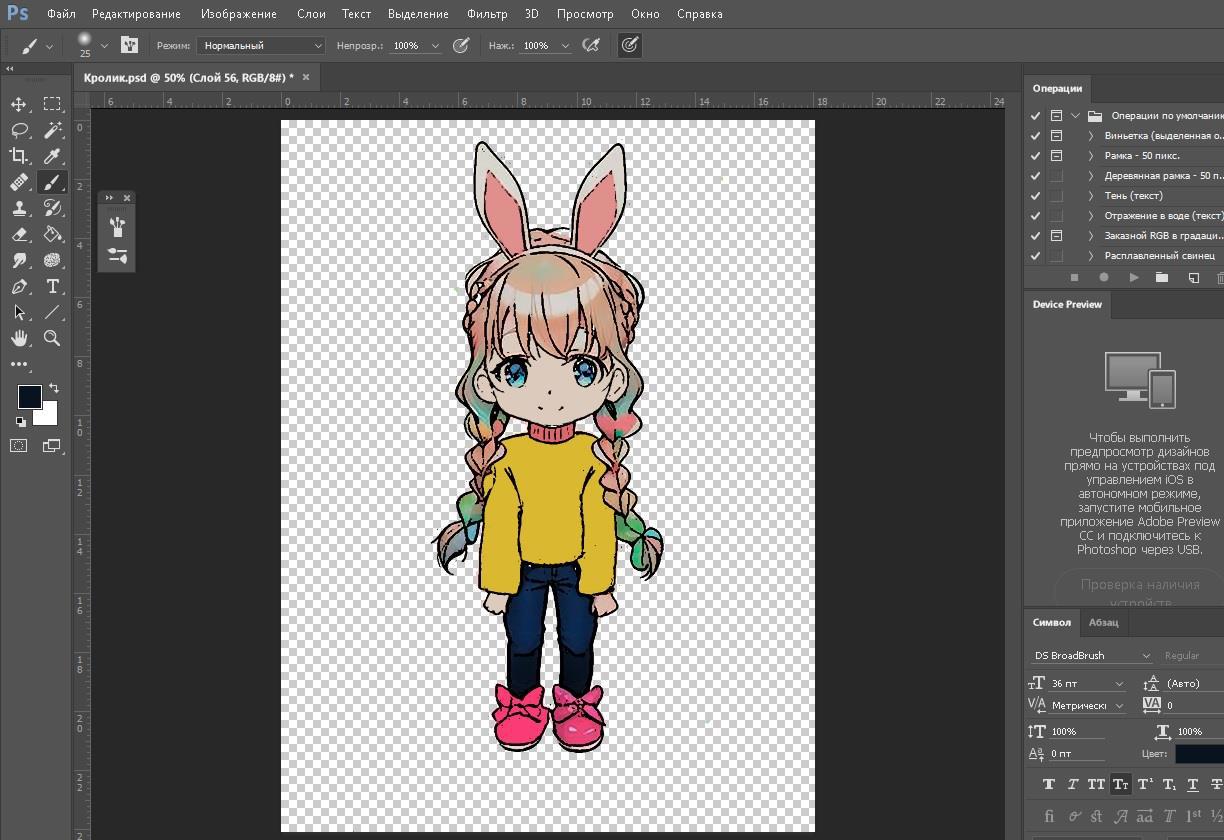Screen dimensions: 1224x840
Task: Open the brush blending Режим dropdown
Action: coord(261,46)
